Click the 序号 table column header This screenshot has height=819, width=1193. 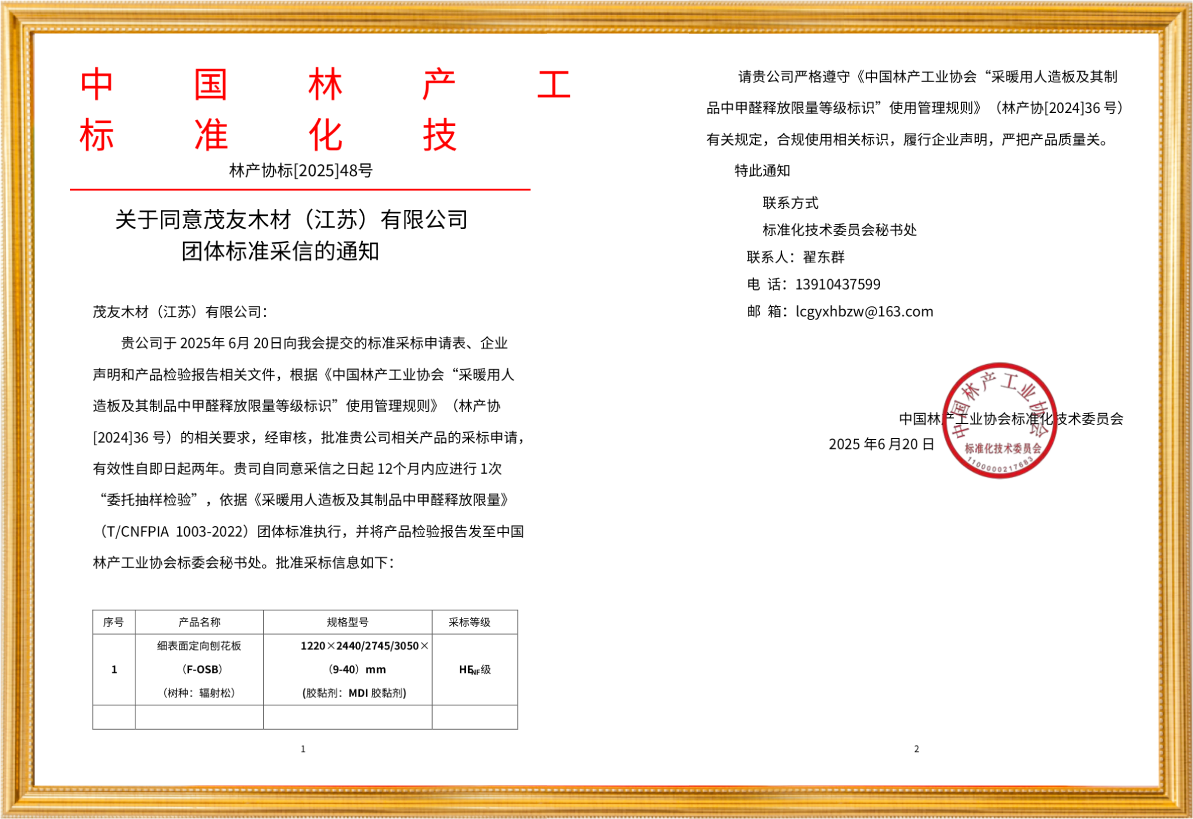tap(114, 622)
